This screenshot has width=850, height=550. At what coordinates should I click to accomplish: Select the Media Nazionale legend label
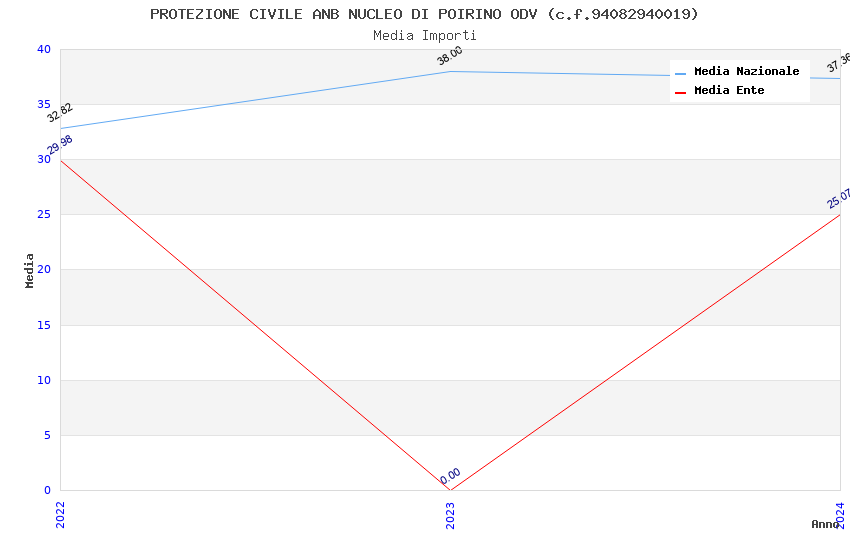click(x=746, y=72)
